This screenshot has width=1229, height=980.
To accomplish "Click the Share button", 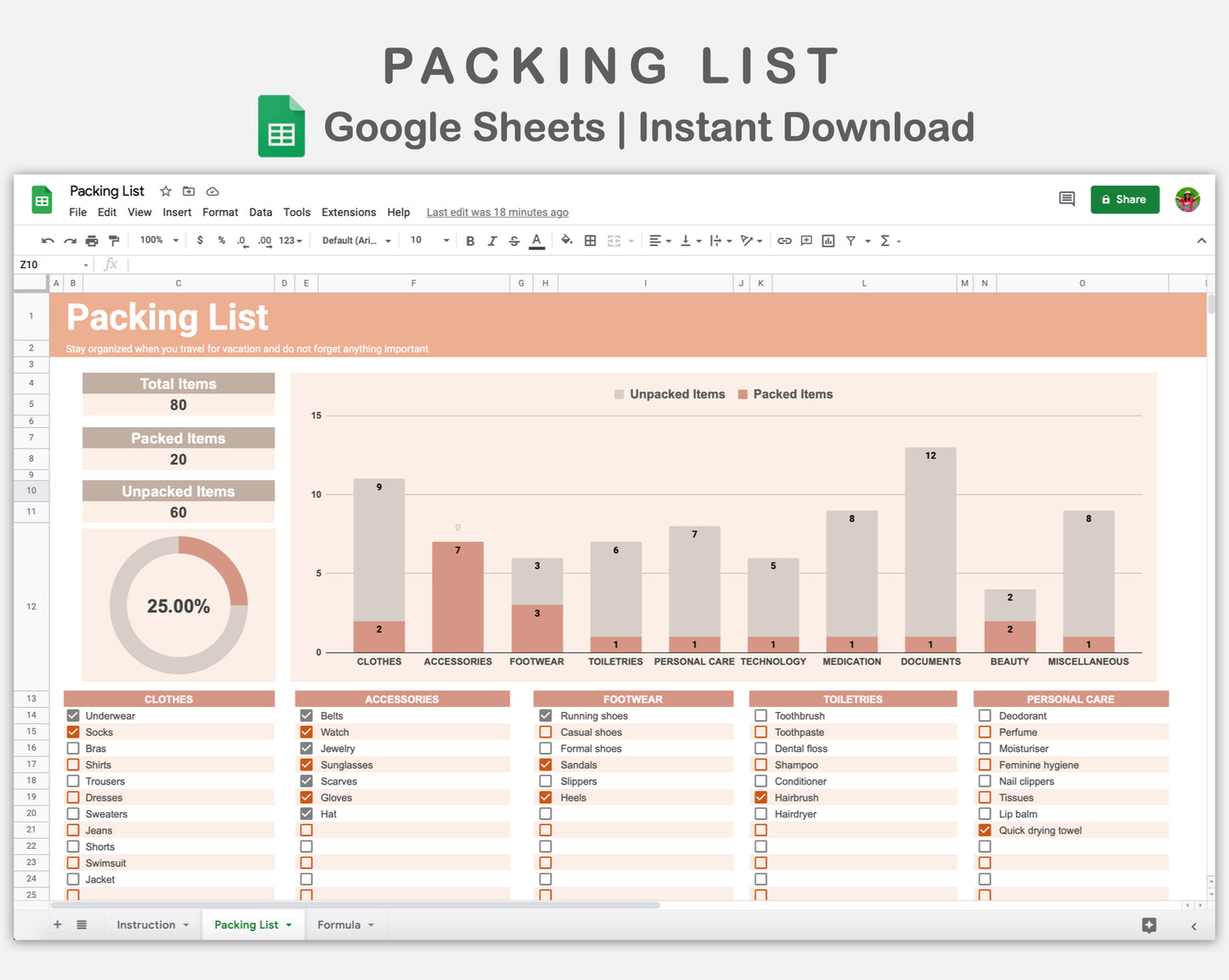I will pyautogui.click(x=1124, y=199).
